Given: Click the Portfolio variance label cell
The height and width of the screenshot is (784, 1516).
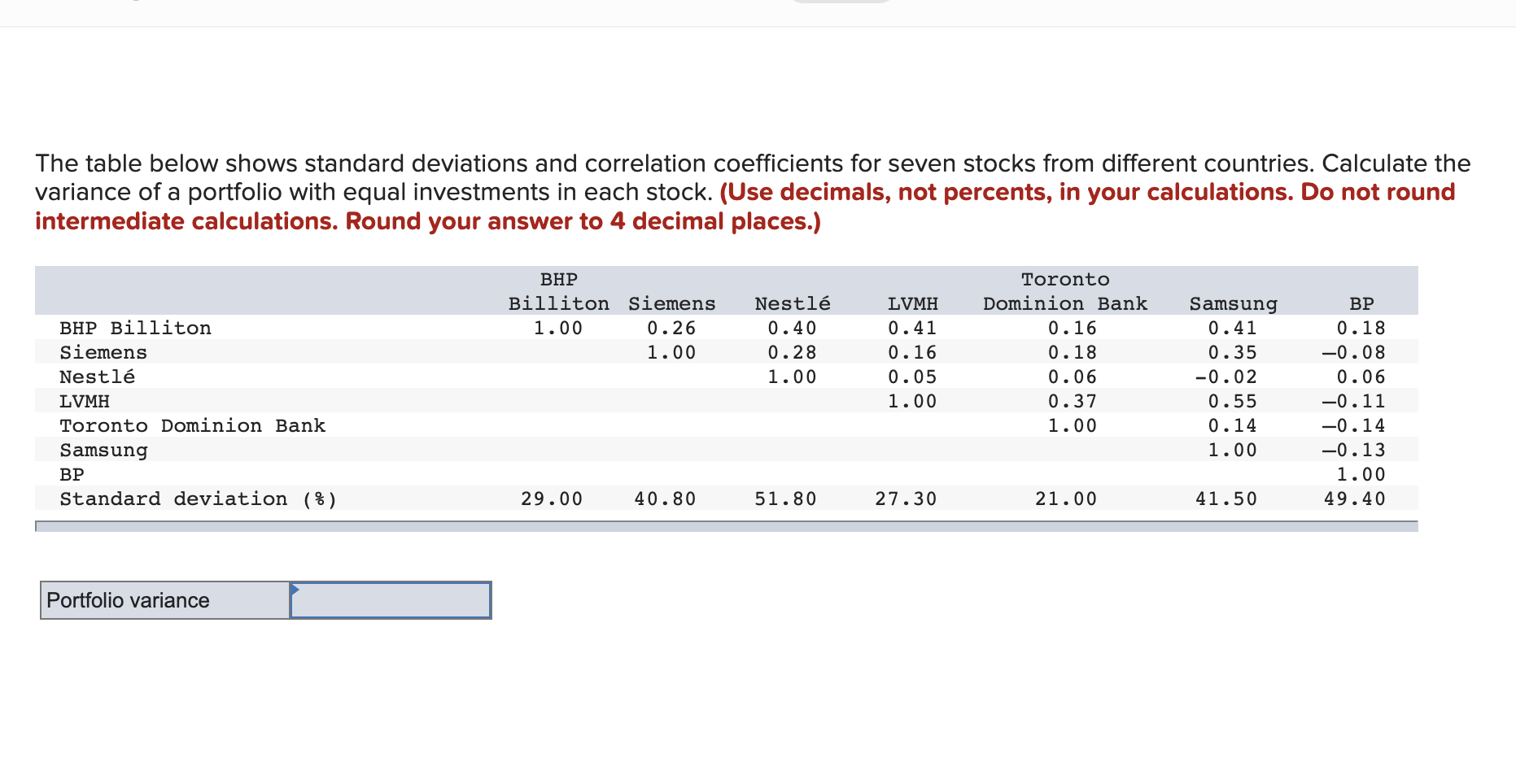Looking at the screenshot, I should click(165, 600).
